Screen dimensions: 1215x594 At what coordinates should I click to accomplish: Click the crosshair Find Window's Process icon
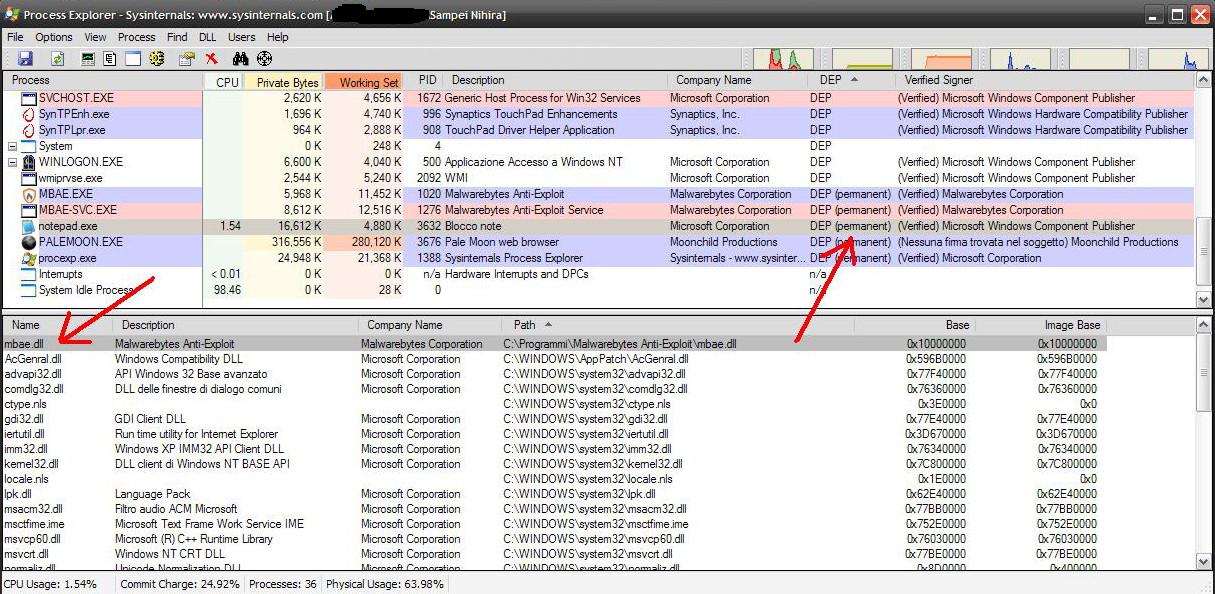tap(264, 59)
